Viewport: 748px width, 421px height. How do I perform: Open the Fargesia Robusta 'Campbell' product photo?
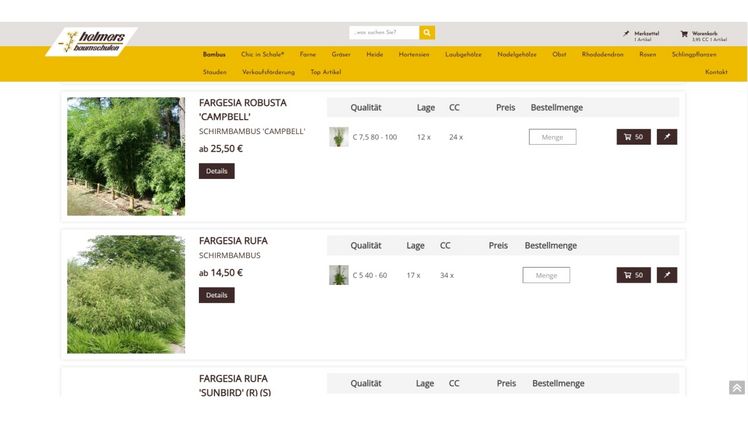126,156
